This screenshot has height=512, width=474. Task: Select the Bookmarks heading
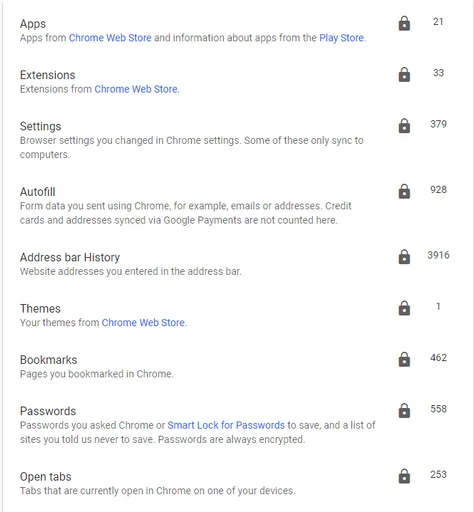coord(48,360)
